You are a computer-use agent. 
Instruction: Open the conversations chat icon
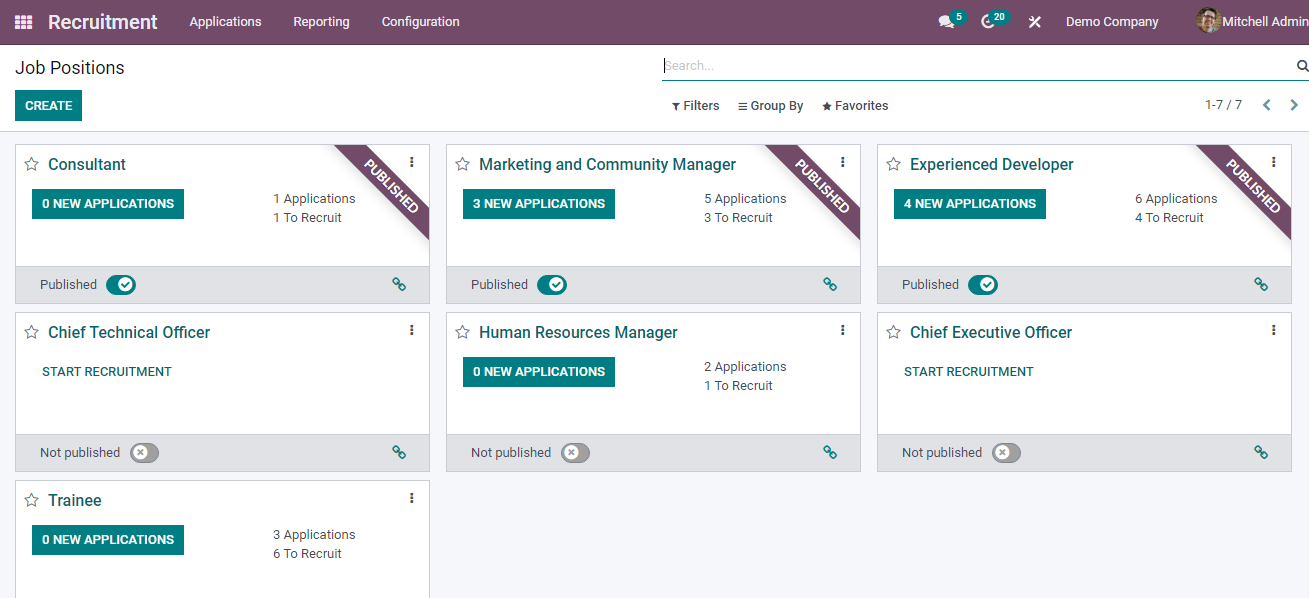tap(946, 22)
